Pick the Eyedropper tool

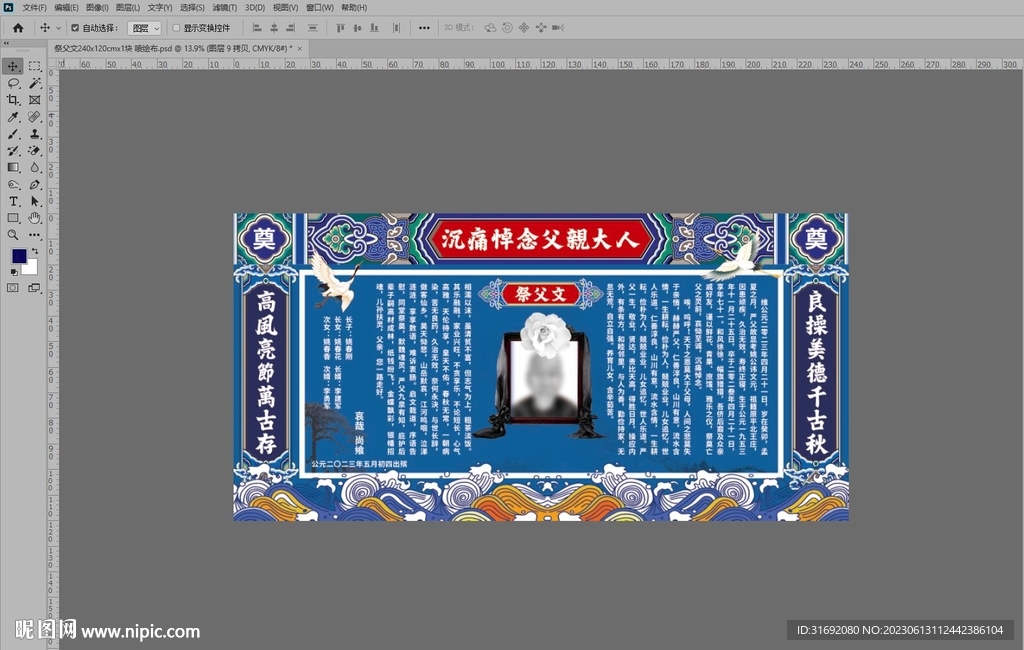click(x=13, y=116)
